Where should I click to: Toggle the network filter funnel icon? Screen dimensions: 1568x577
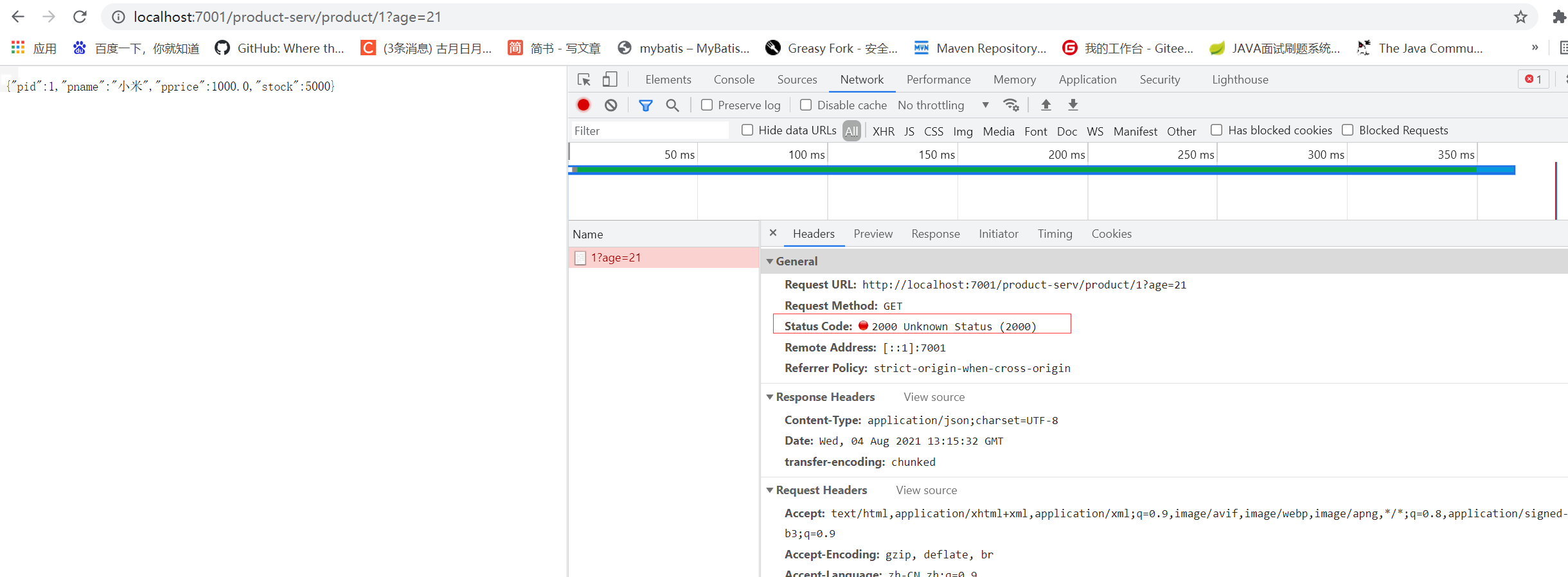[x=646, y=105]
